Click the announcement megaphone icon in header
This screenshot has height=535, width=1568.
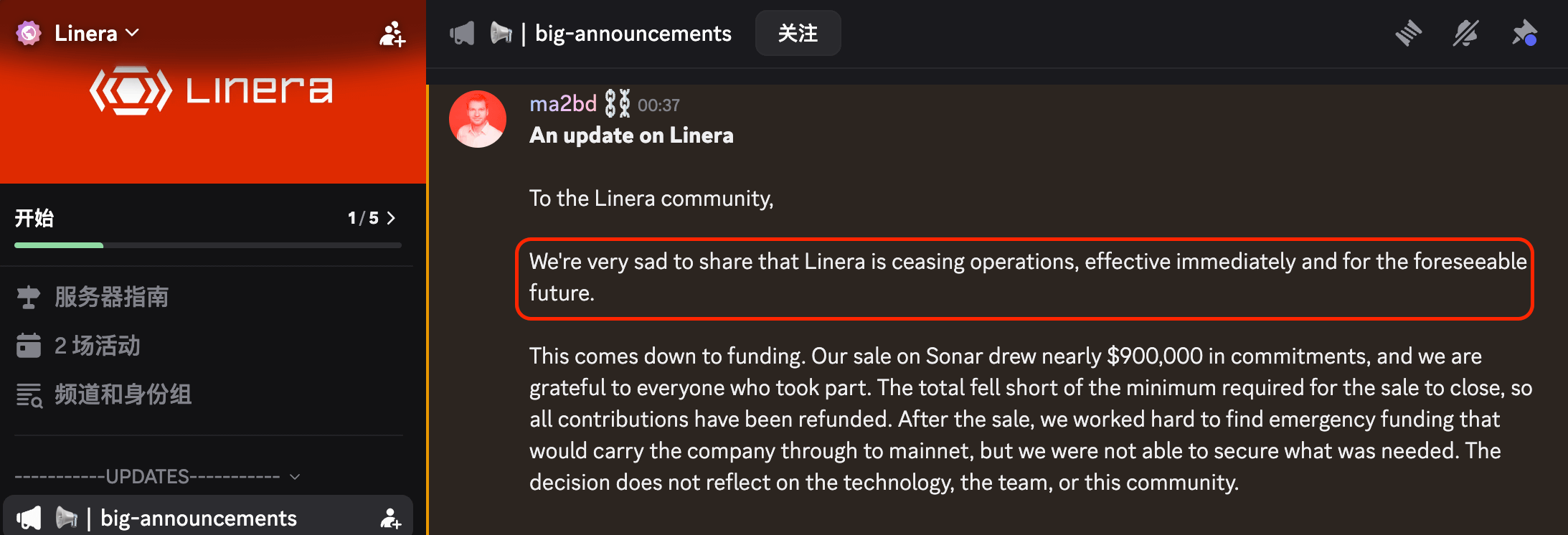click(462, 33)
